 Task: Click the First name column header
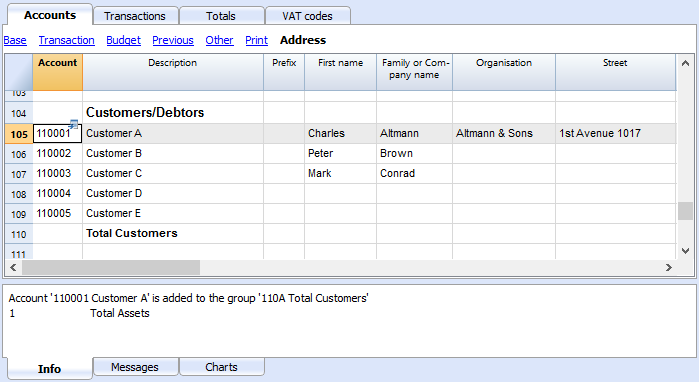[x=341, y=72]
